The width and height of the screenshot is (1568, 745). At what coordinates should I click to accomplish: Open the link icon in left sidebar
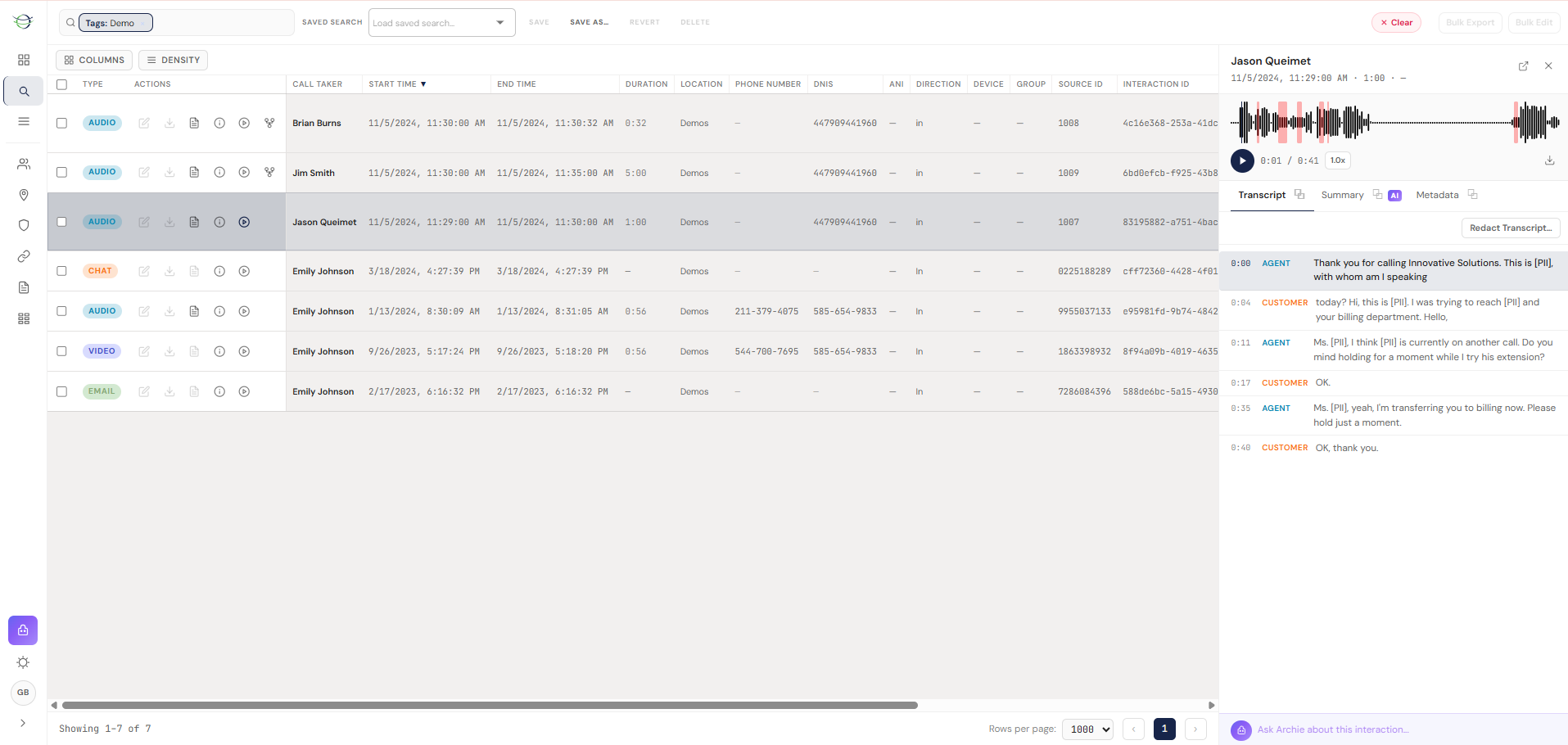[24, 256]
